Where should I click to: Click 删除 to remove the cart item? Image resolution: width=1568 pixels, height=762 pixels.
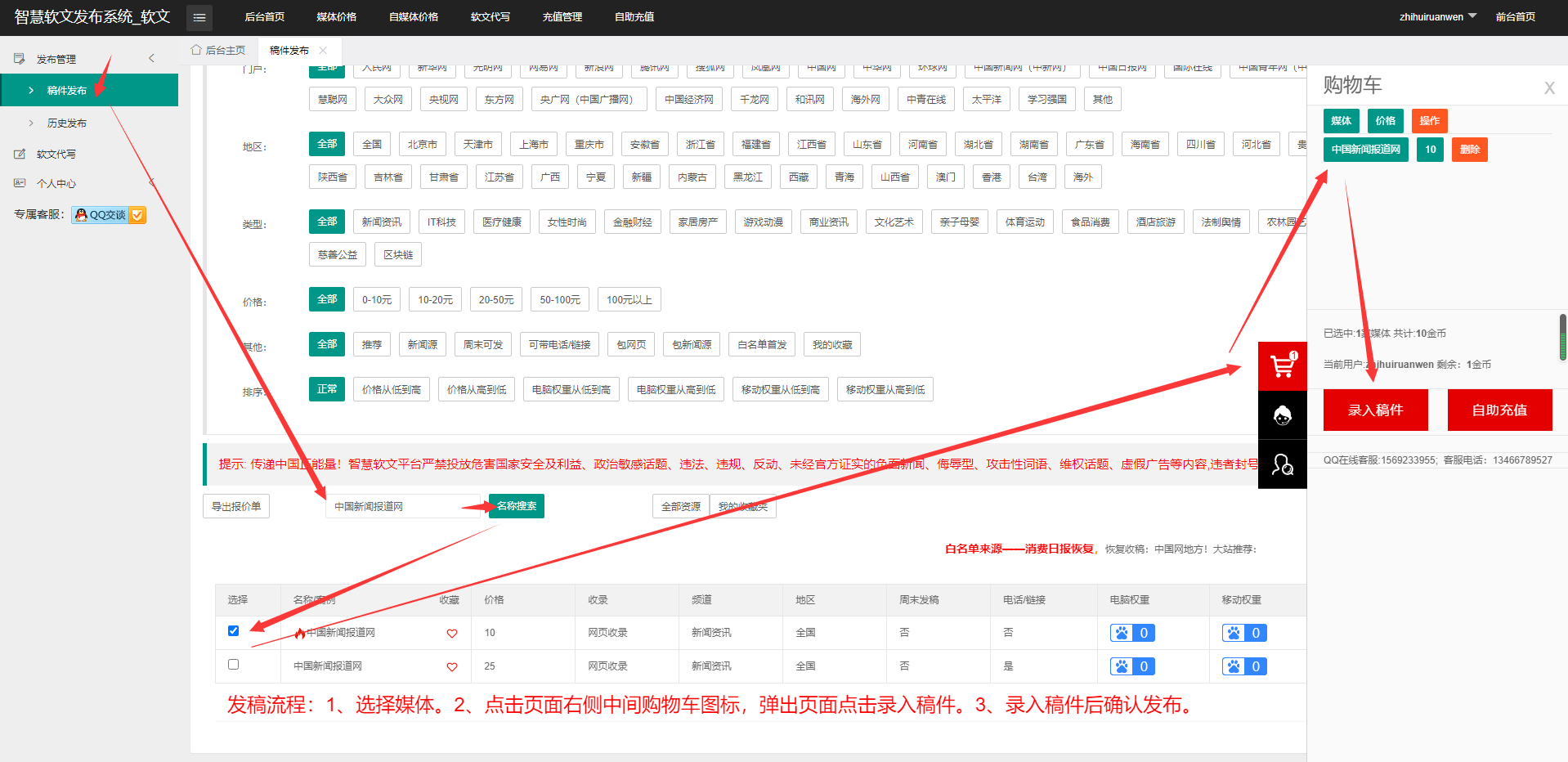click(1469, 149)
